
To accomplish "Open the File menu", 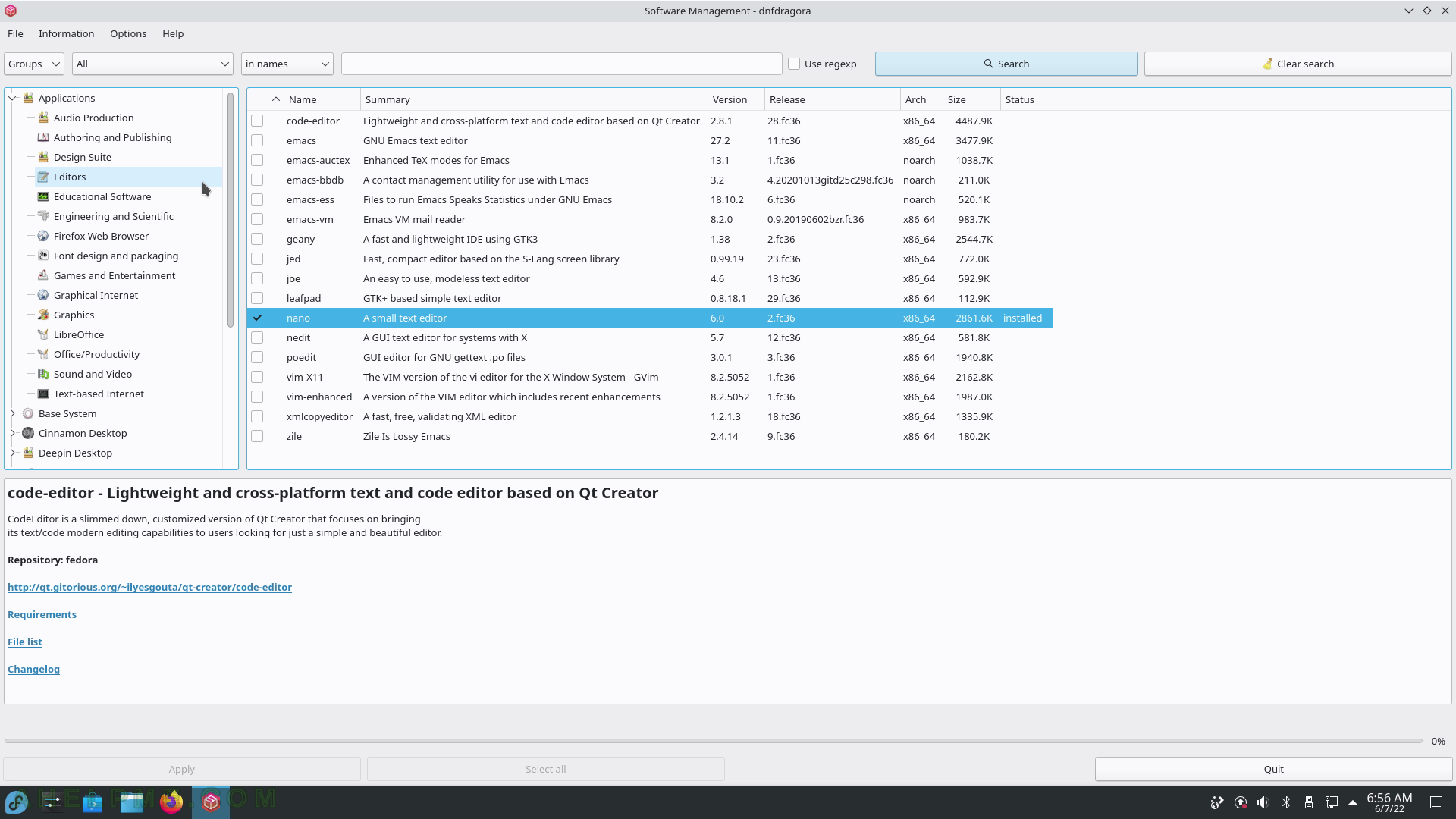I will tap(15, 33).
